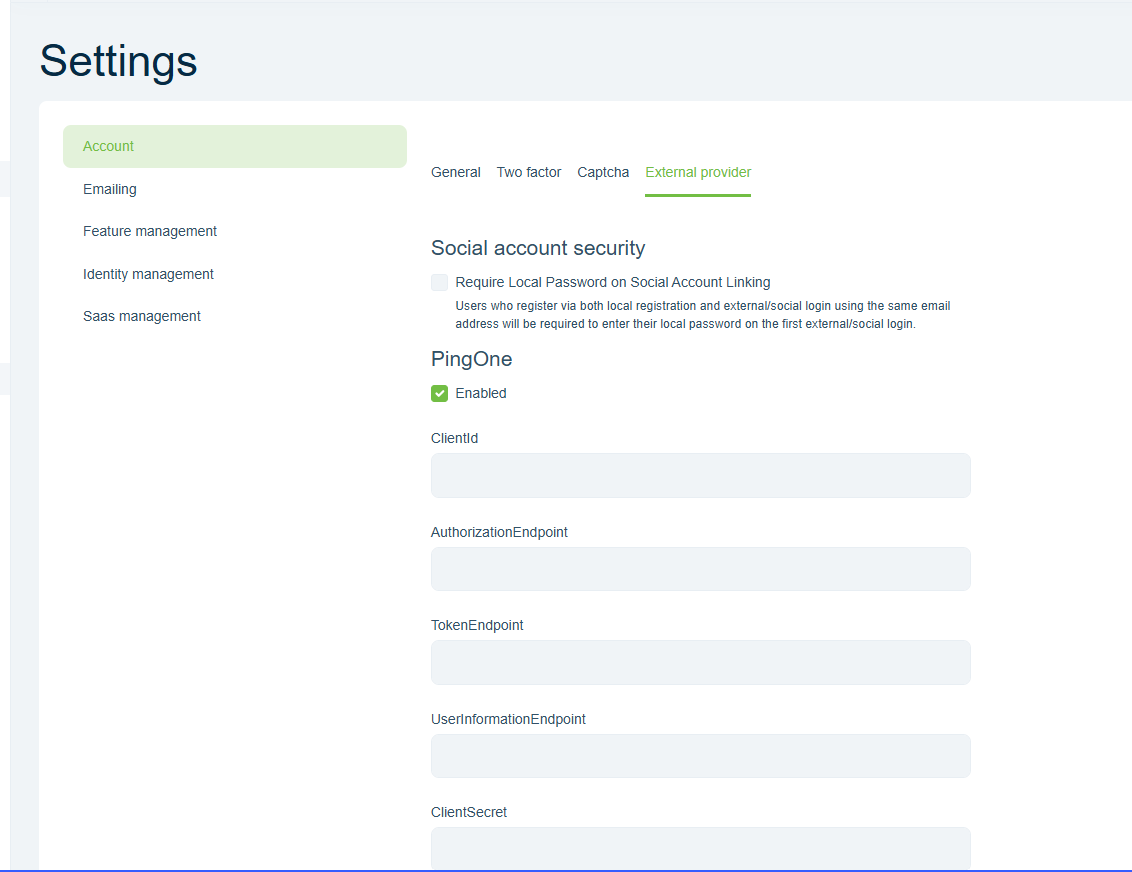Select Feature management in sidebar
This screenshot has height=872, width=1132.
point(149,231)
